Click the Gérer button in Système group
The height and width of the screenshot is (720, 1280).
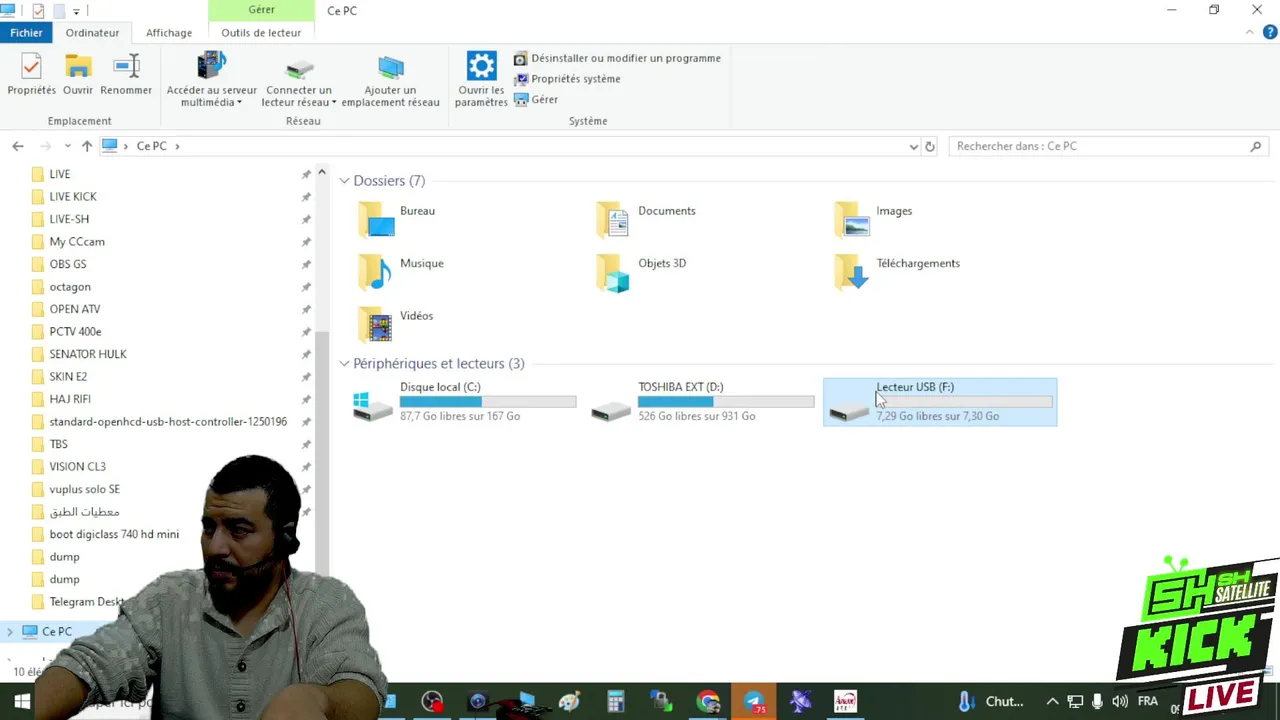click(x=536, y=100)
